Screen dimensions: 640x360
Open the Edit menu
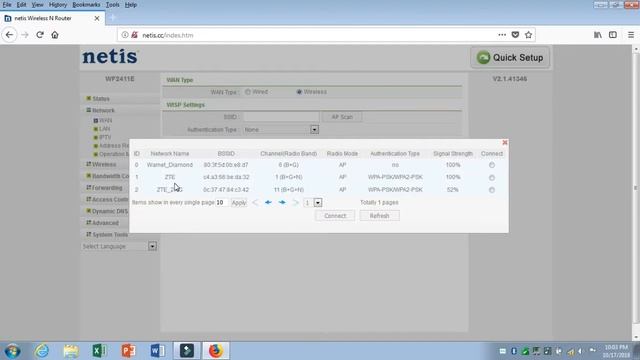(21, 5)
